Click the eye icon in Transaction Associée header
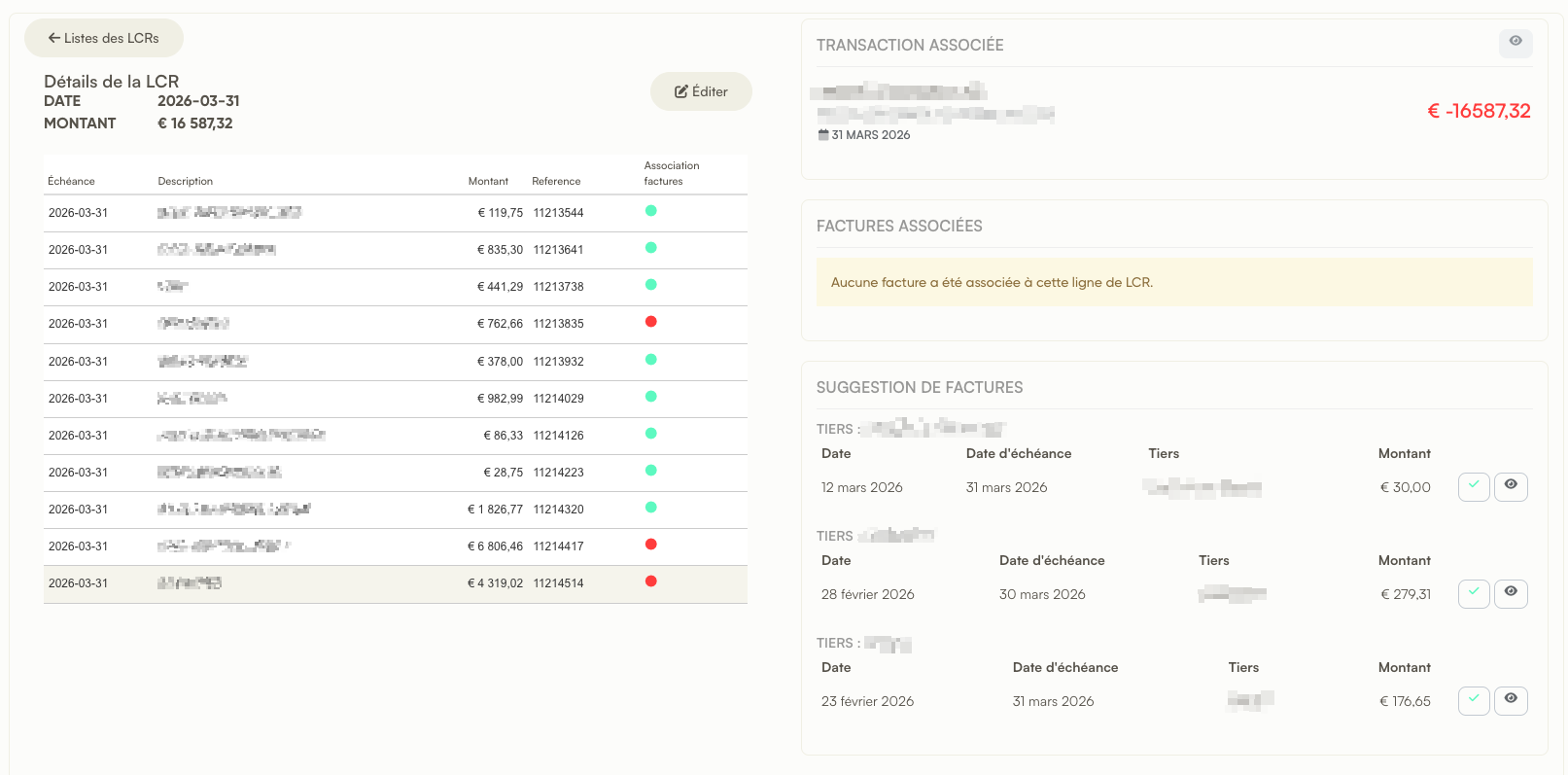The image size is (1568, 775). (x=1516, y=42)
